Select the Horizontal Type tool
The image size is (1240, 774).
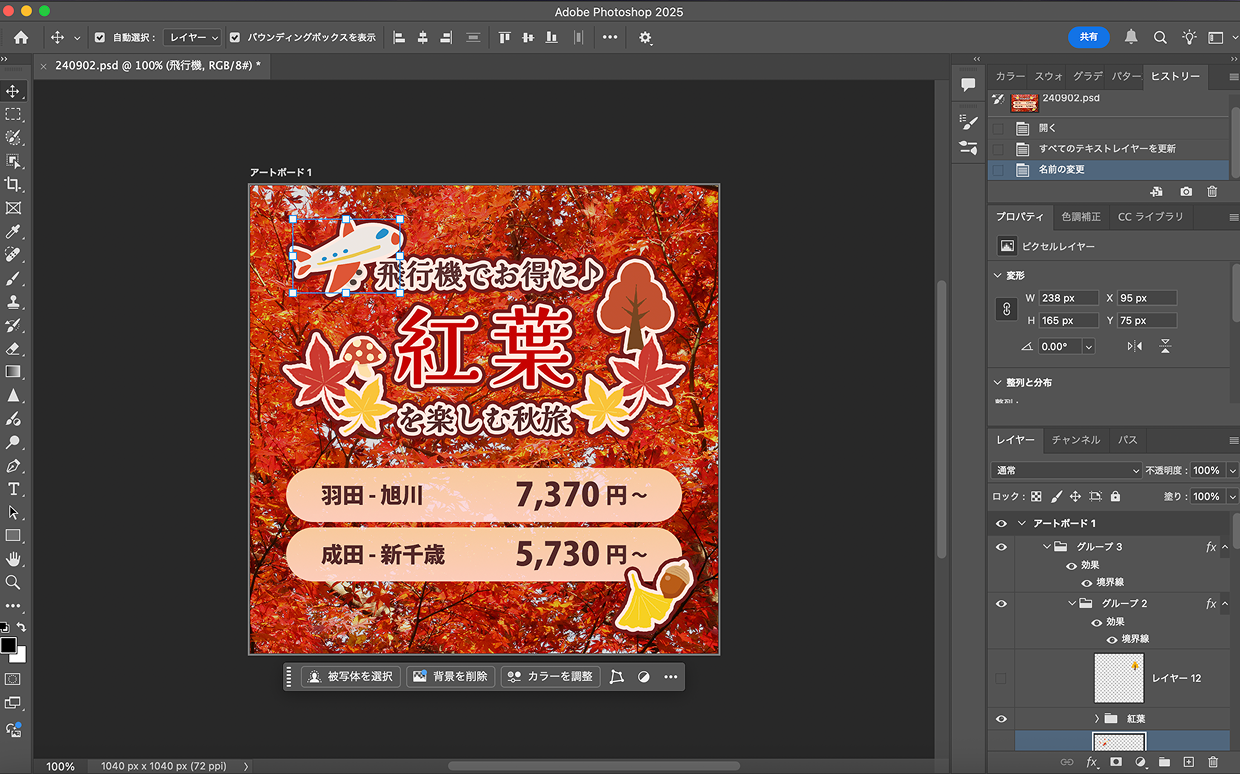tap(13, 489)
